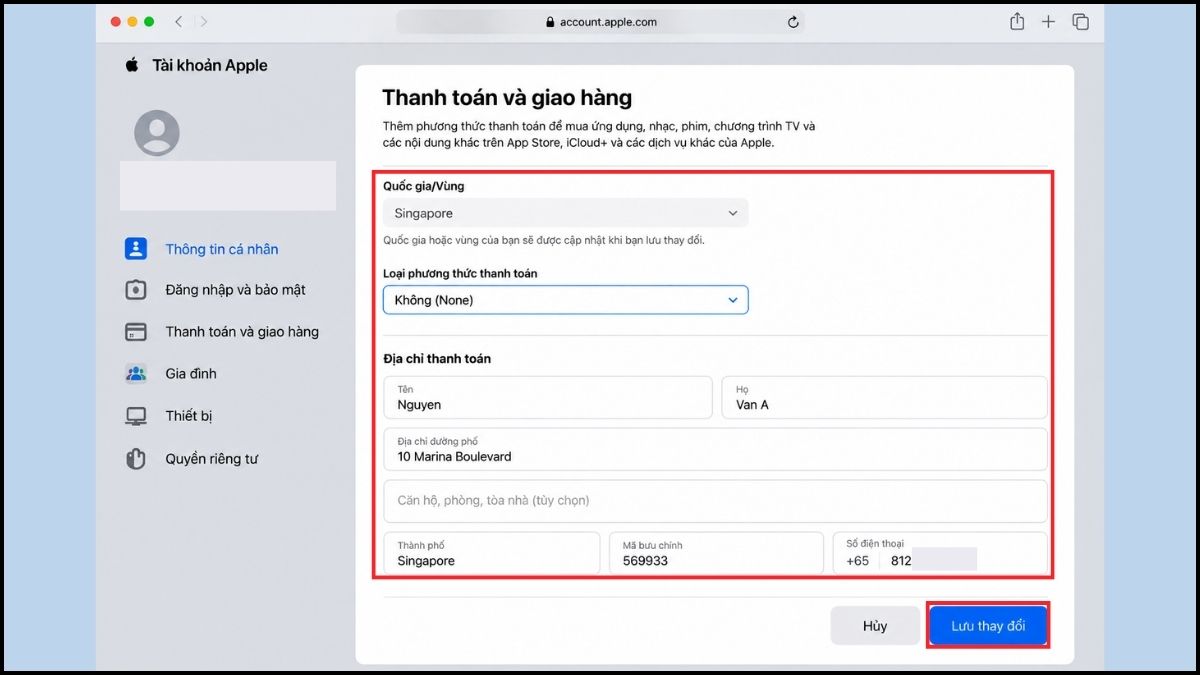Click the Đăng nhập và bảo mật shield icon
This screenshot has width=1200, height=675.
136,290
